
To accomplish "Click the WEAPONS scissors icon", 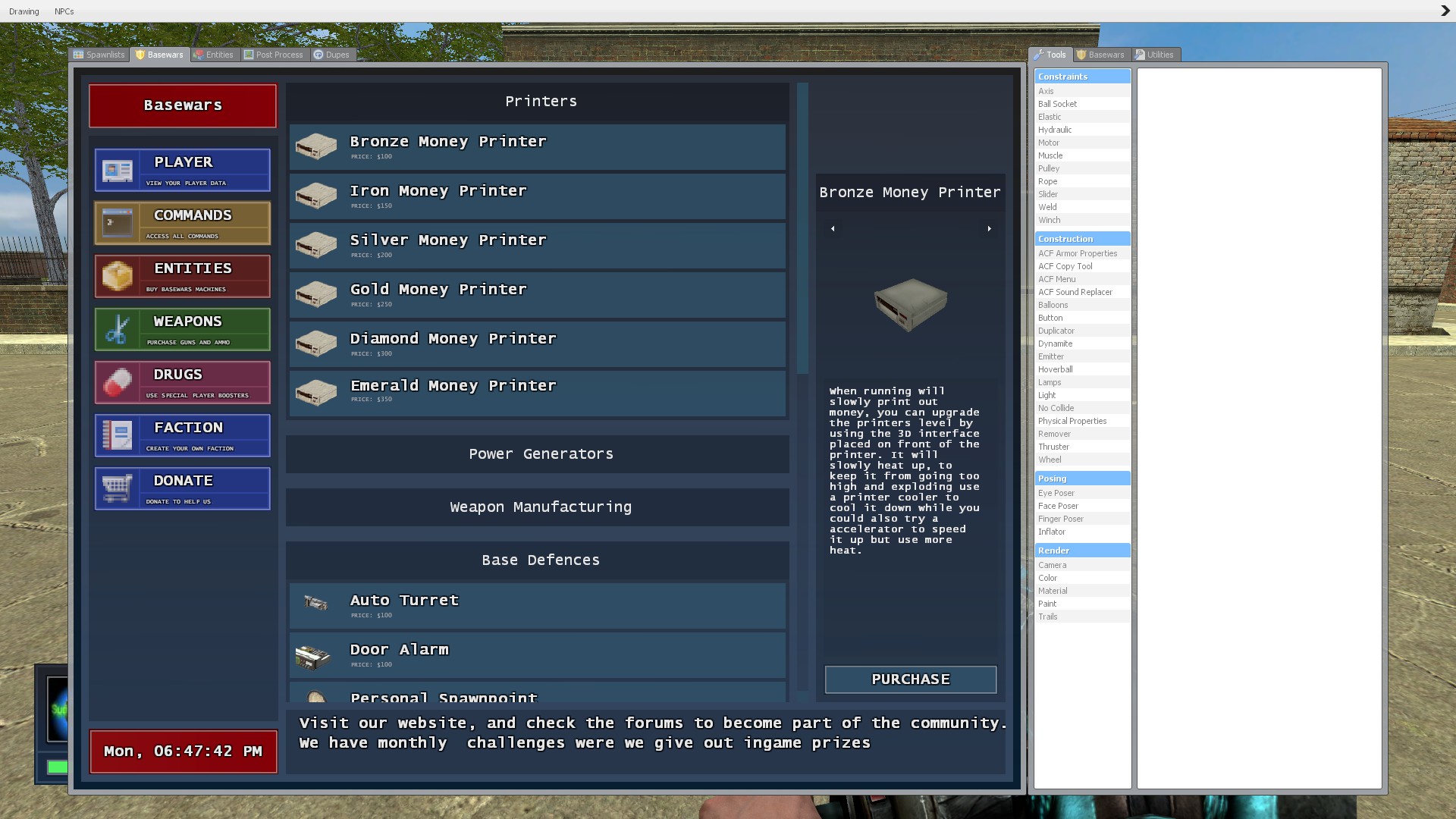I will 118,330.
